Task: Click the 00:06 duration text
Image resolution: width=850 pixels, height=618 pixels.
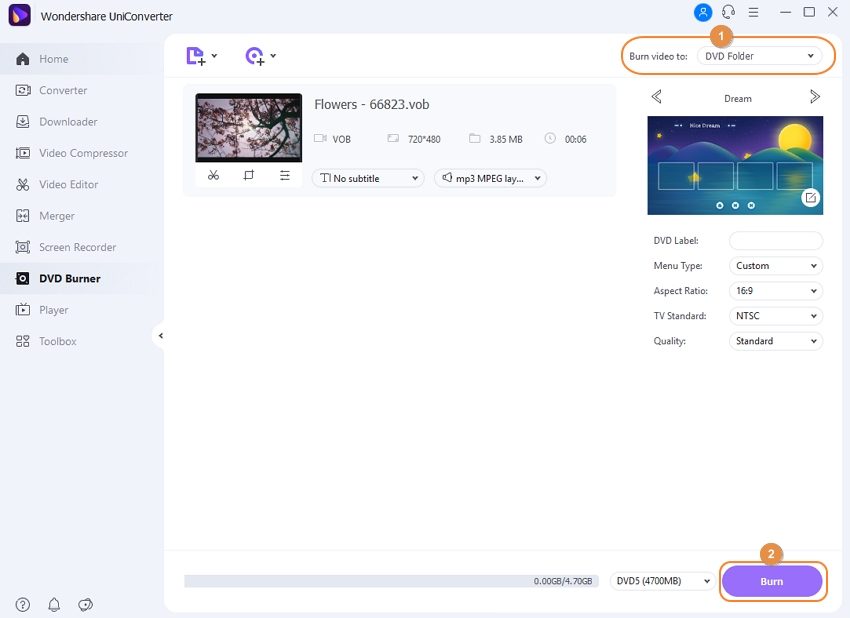Action: point(575,139)
